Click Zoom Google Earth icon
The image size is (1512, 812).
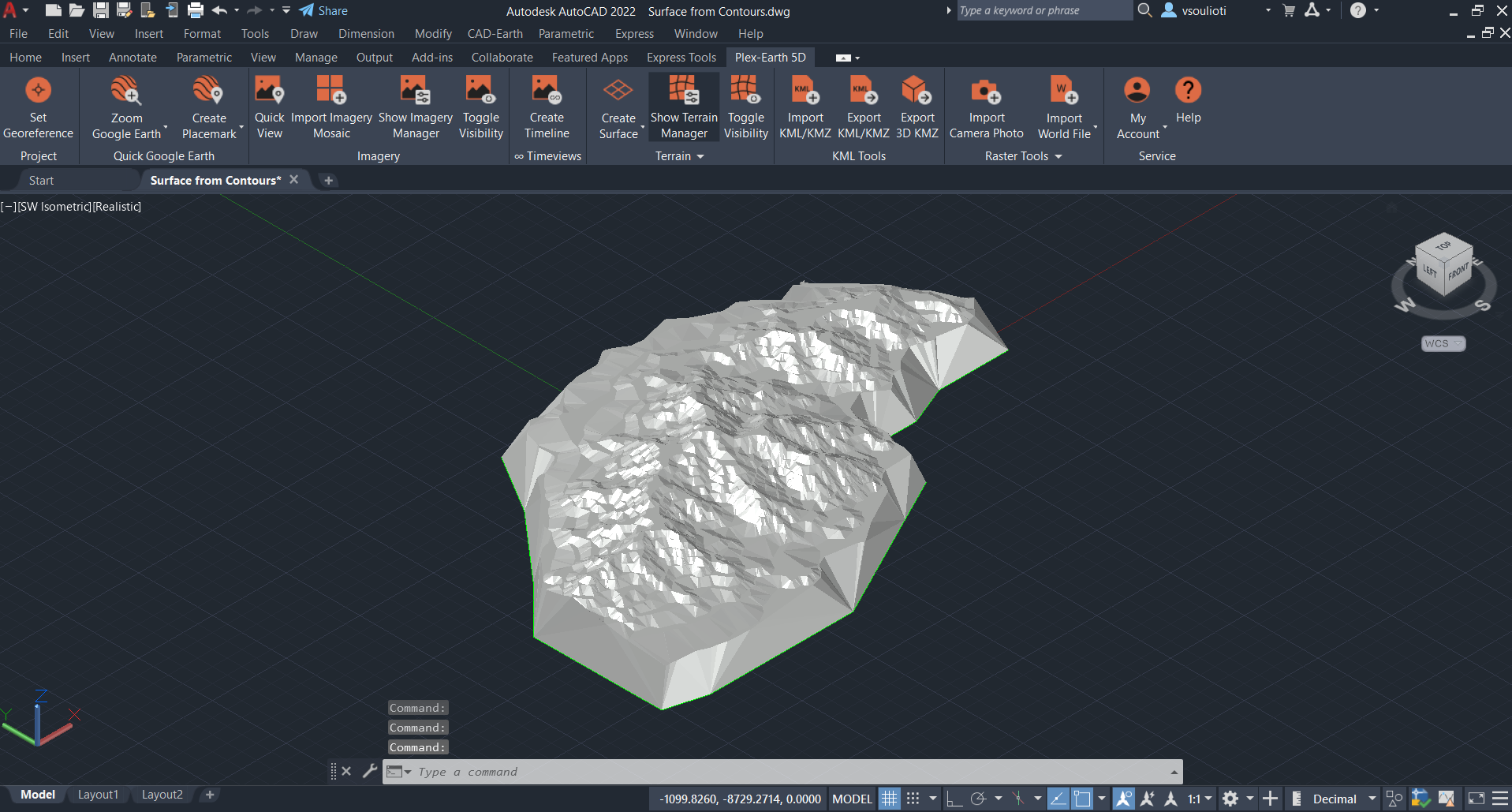point(125,90)
